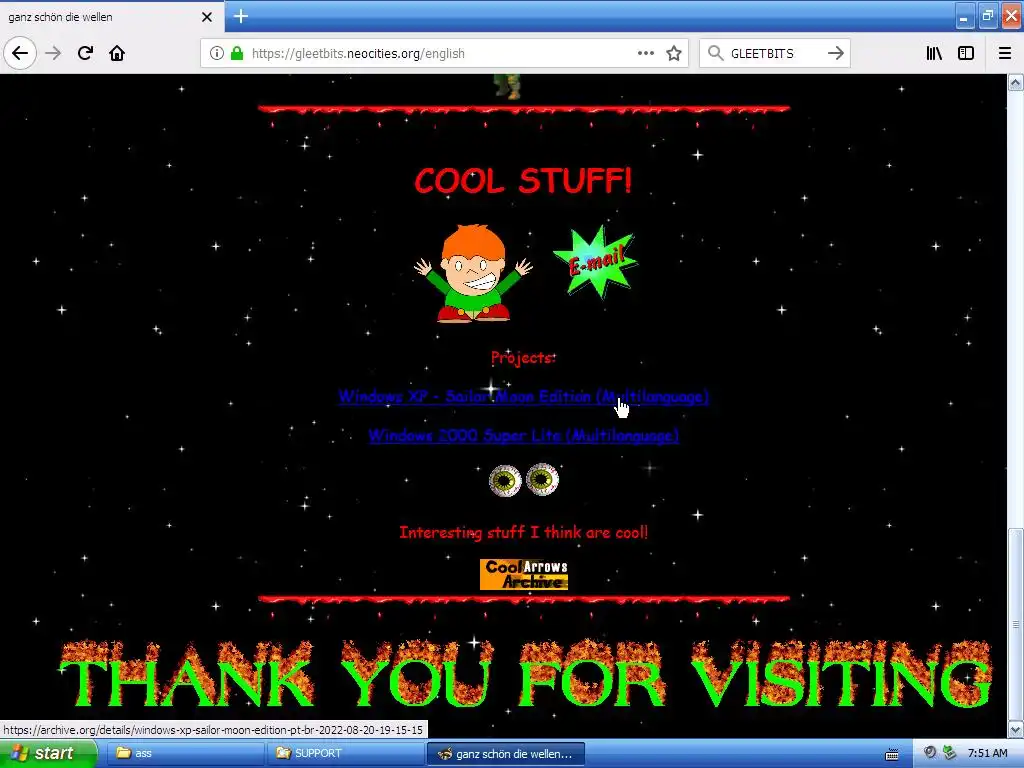Open Windows XP Sailor Moon Edition link
Screen dimensions: 1024x768
523,396
